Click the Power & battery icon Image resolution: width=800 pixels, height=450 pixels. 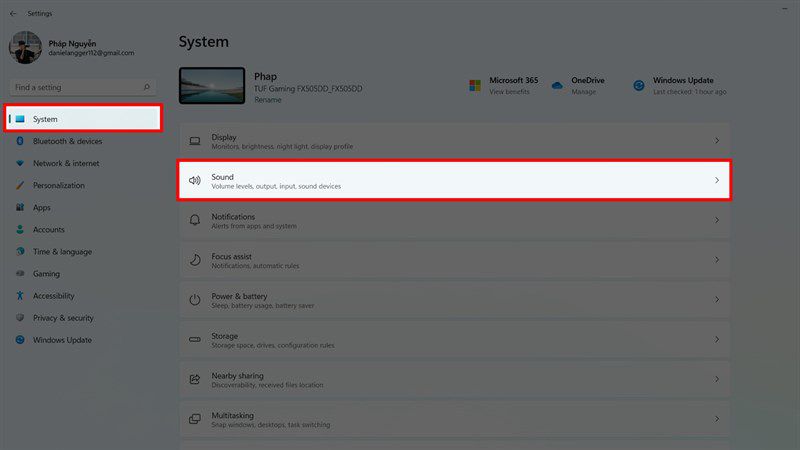(x=195, y=299)
